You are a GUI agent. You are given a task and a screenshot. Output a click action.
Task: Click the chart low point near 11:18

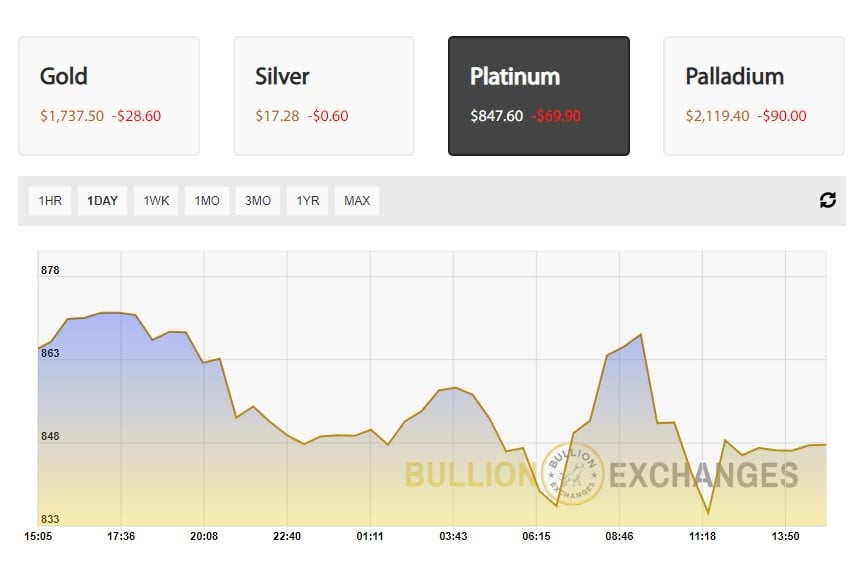pyautogui.click(x=708, y=513)
